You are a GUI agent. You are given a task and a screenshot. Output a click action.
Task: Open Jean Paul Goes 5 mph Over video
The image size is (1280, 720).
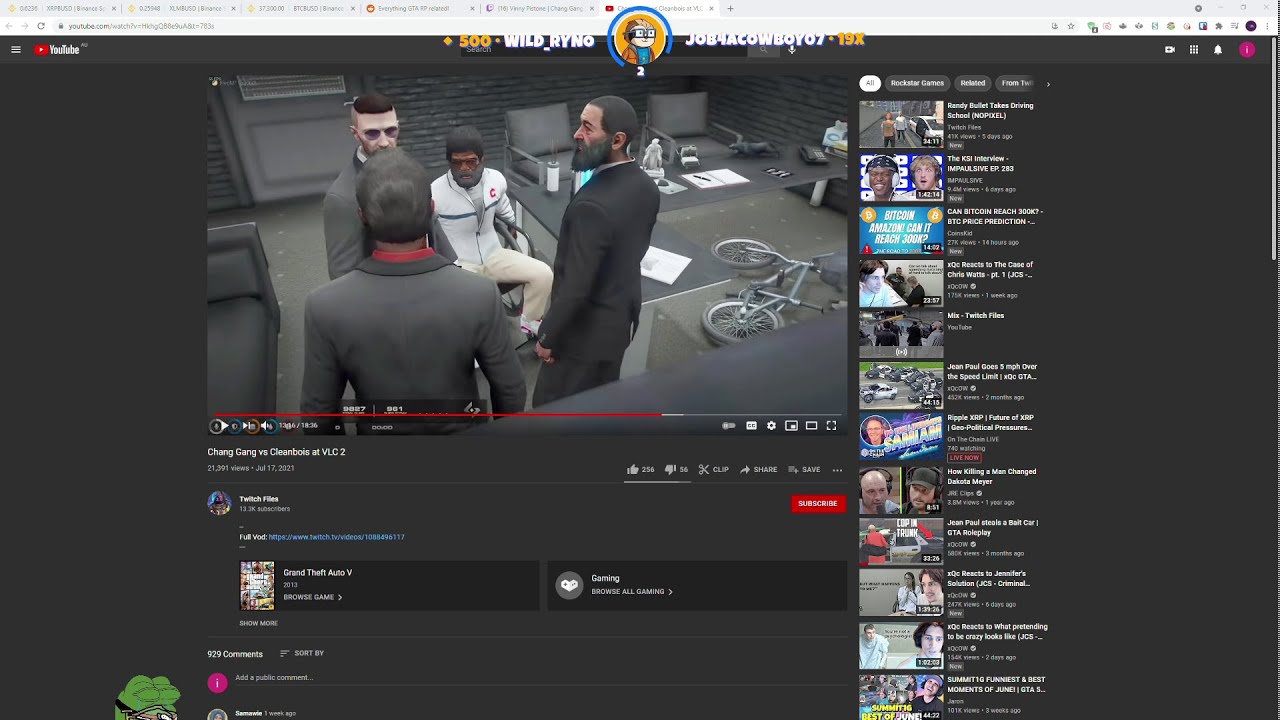click(992, 371)
